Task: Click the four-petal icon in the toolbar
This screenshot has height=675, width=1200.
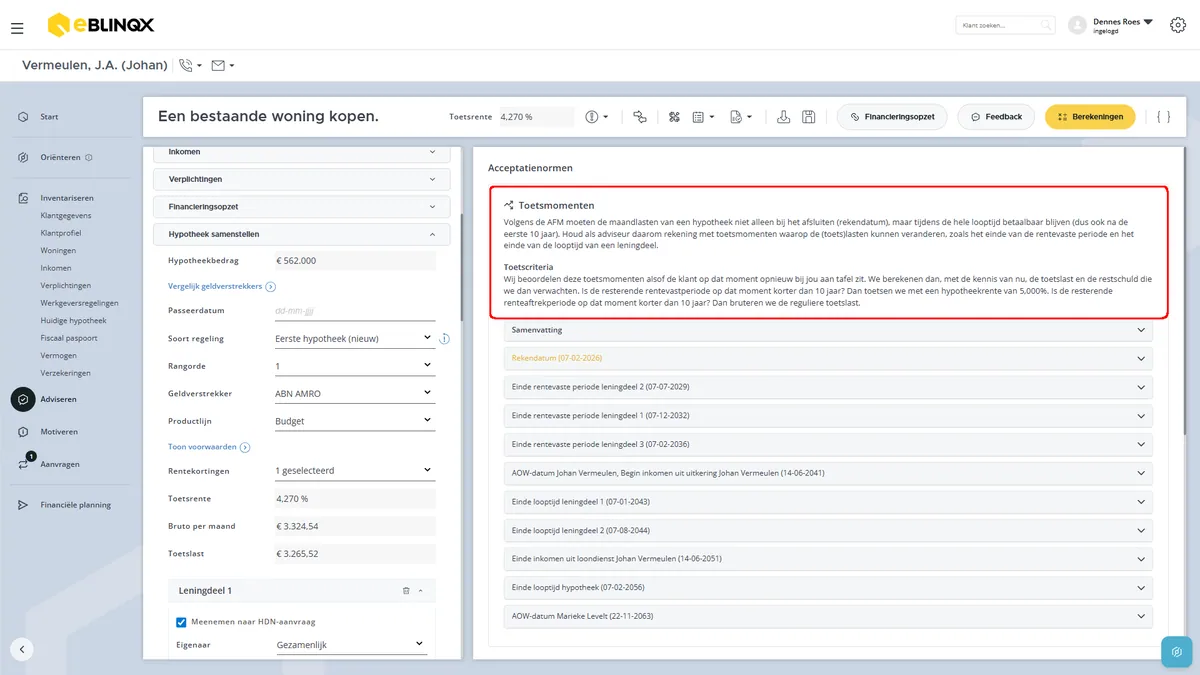Action: (x=674, y=117)
